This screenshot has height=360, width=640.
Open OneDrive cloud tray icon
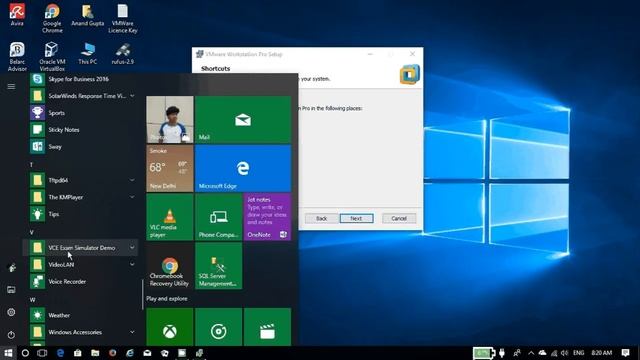tap(542, 353)
